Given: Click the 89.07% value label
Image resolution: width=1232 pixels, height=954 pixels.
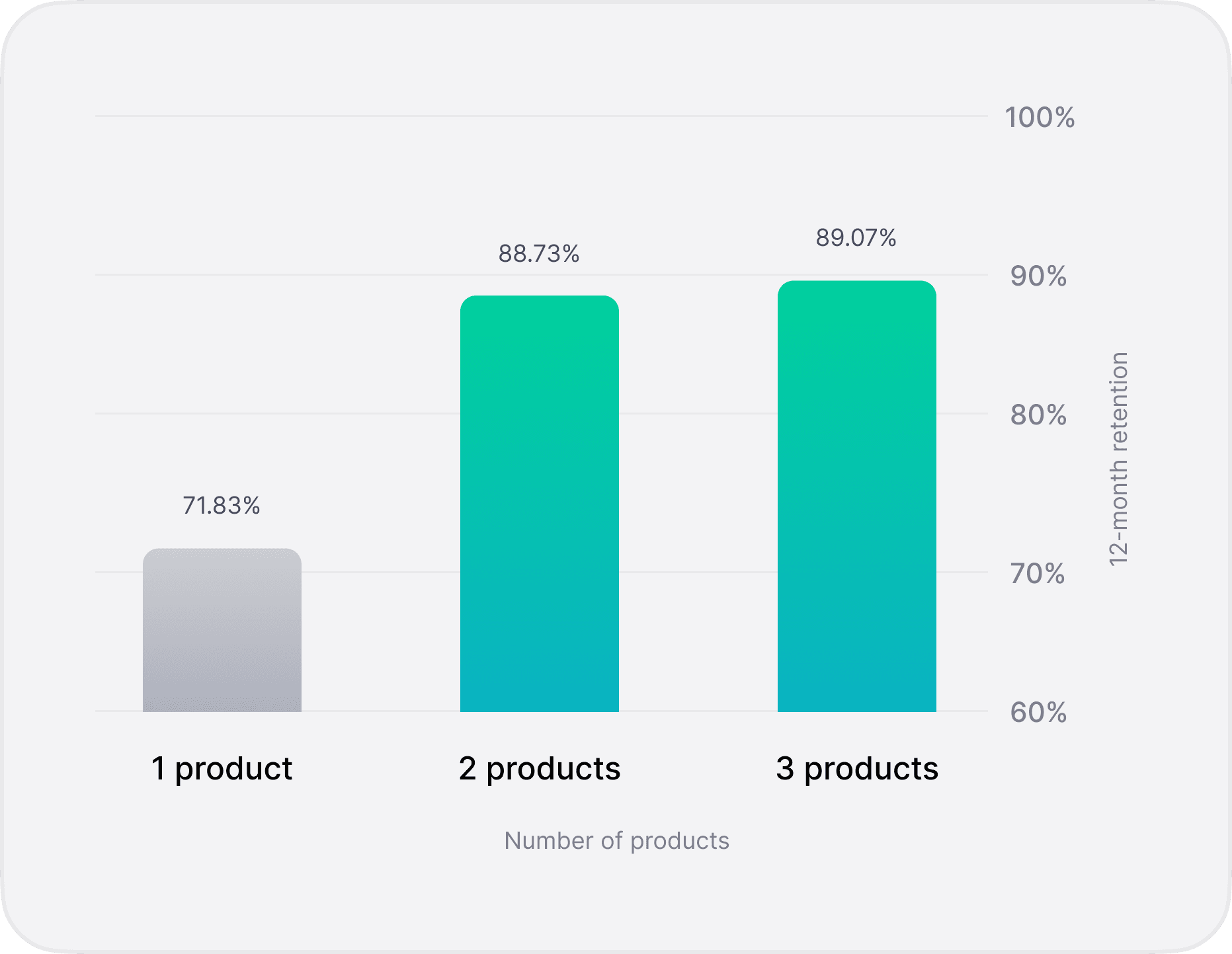Looking at the screenshot, I should 856,238.
